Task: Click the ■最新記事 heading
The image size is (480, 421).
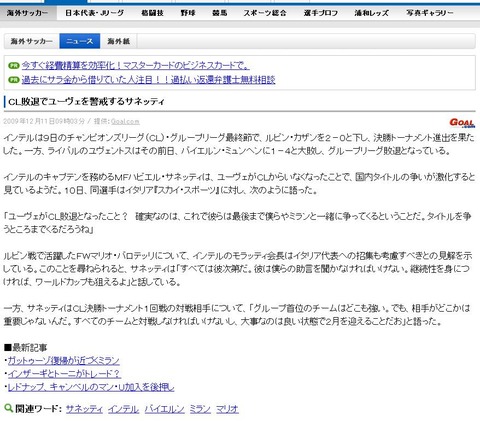Action: (25, 348)
